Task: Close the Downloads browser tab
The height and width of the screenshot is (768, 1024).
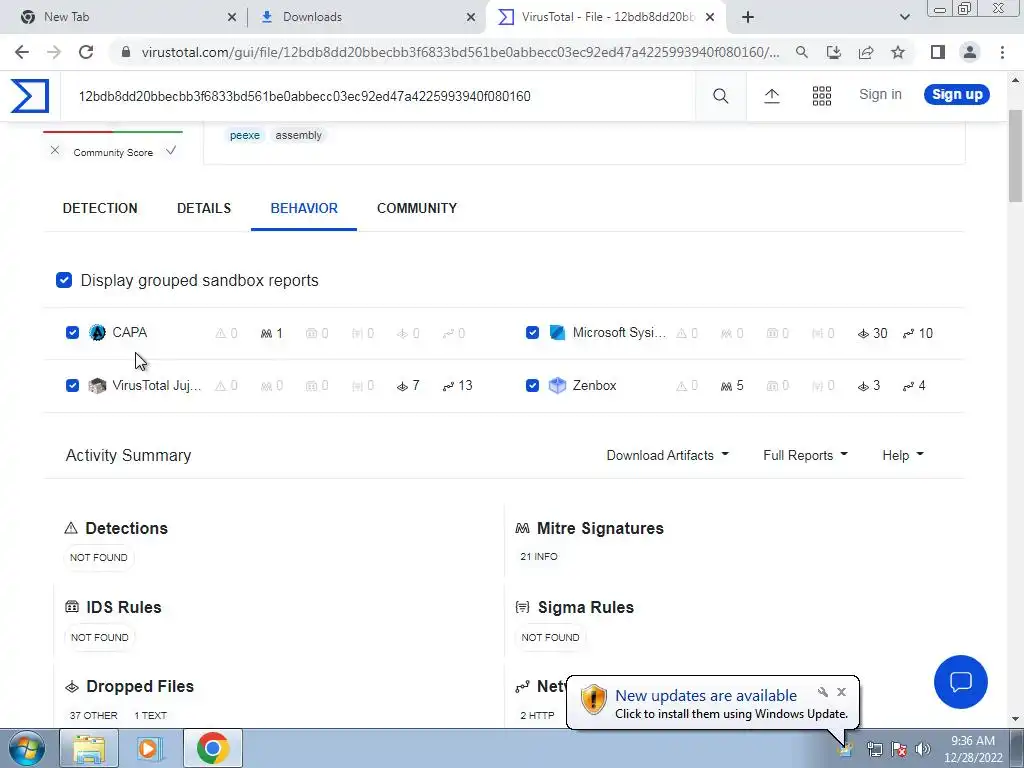Action: [x=471, y=18]
